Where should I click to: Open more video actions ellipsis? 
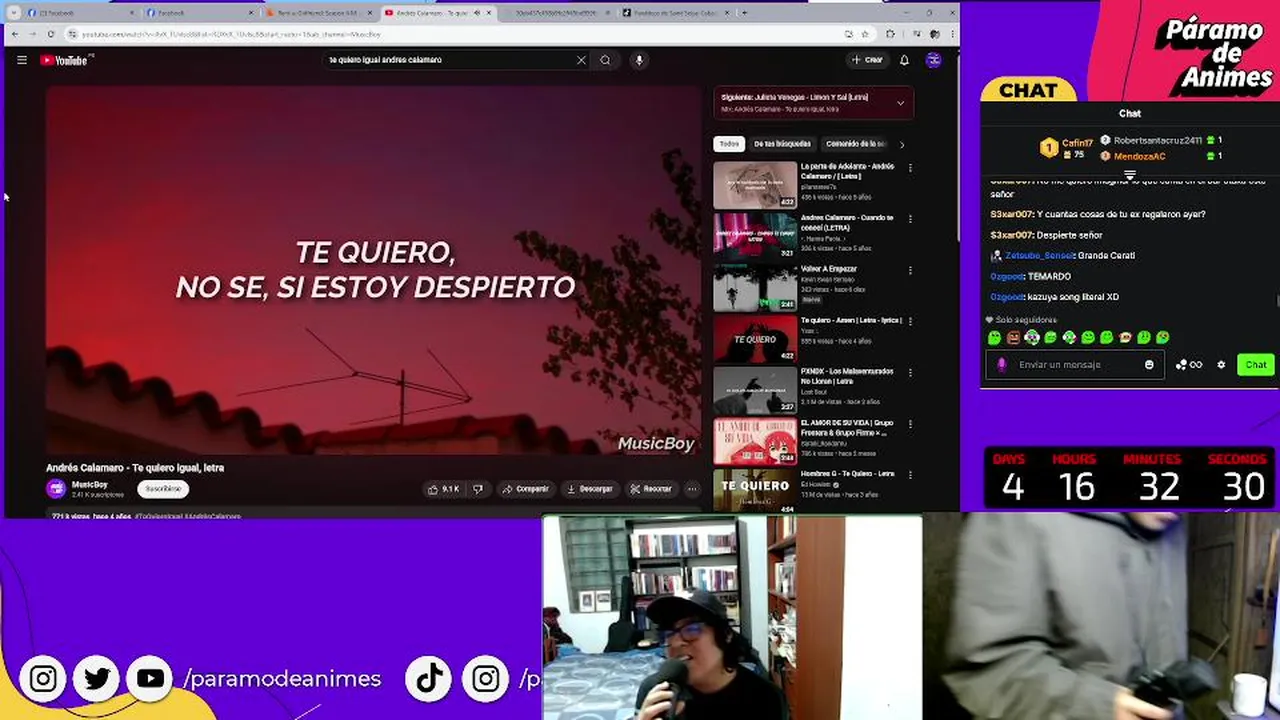[x=692, y=489]
